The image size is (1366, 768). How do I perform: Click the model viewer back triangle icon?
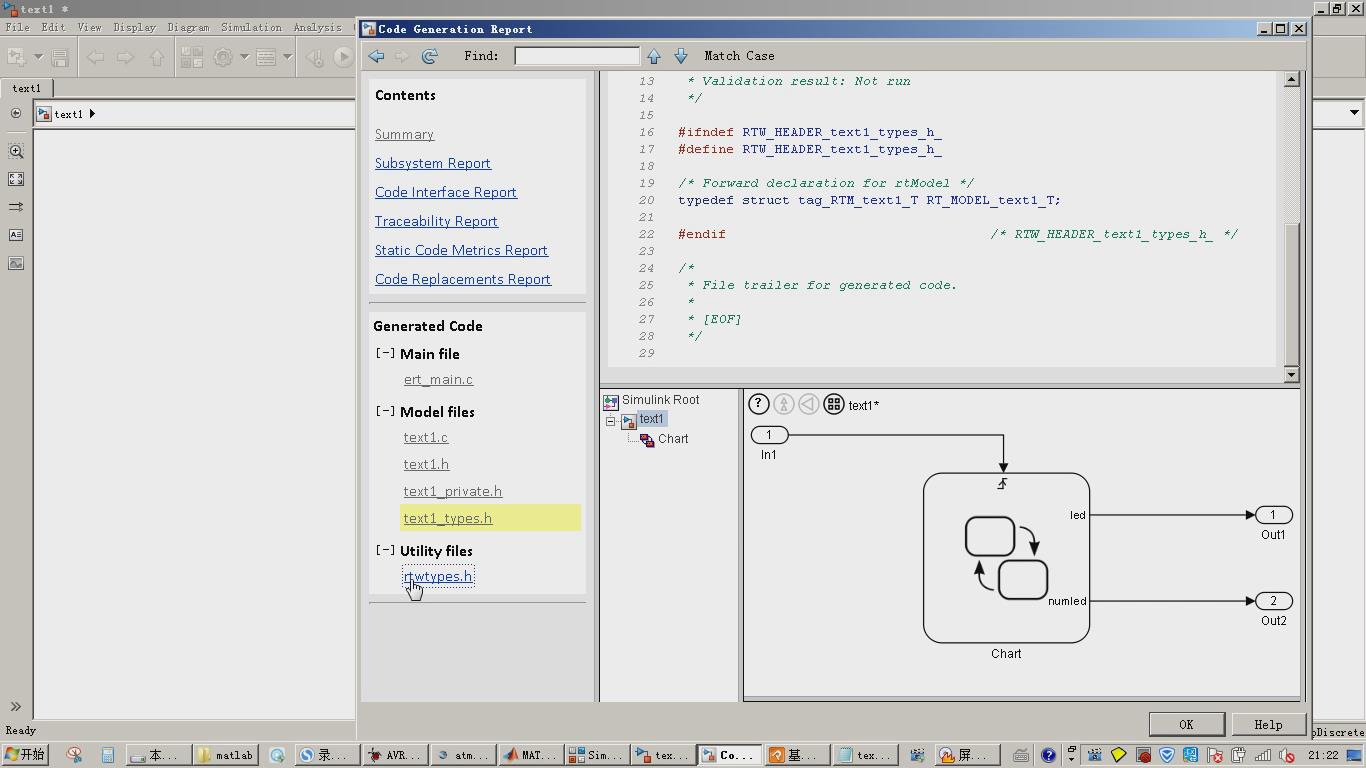(x=808, y=404)
